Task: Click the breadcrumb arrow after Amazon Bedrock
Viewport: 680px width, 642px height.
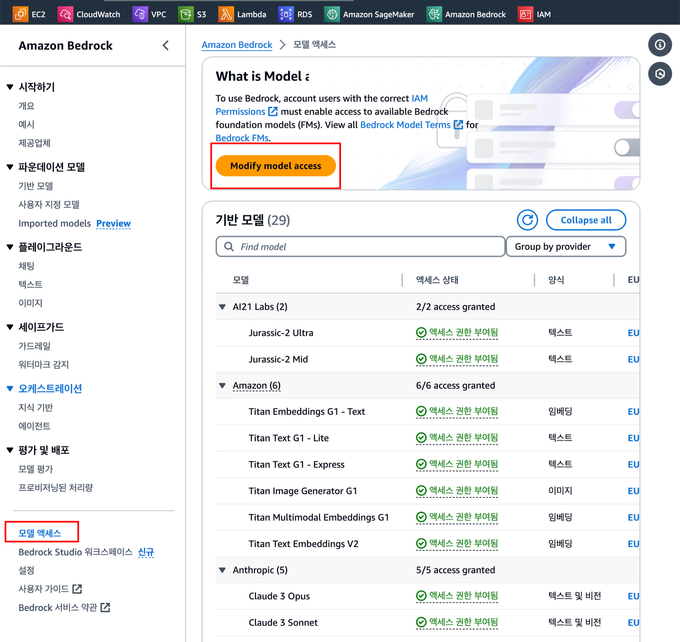Action: tap(283, 45)
